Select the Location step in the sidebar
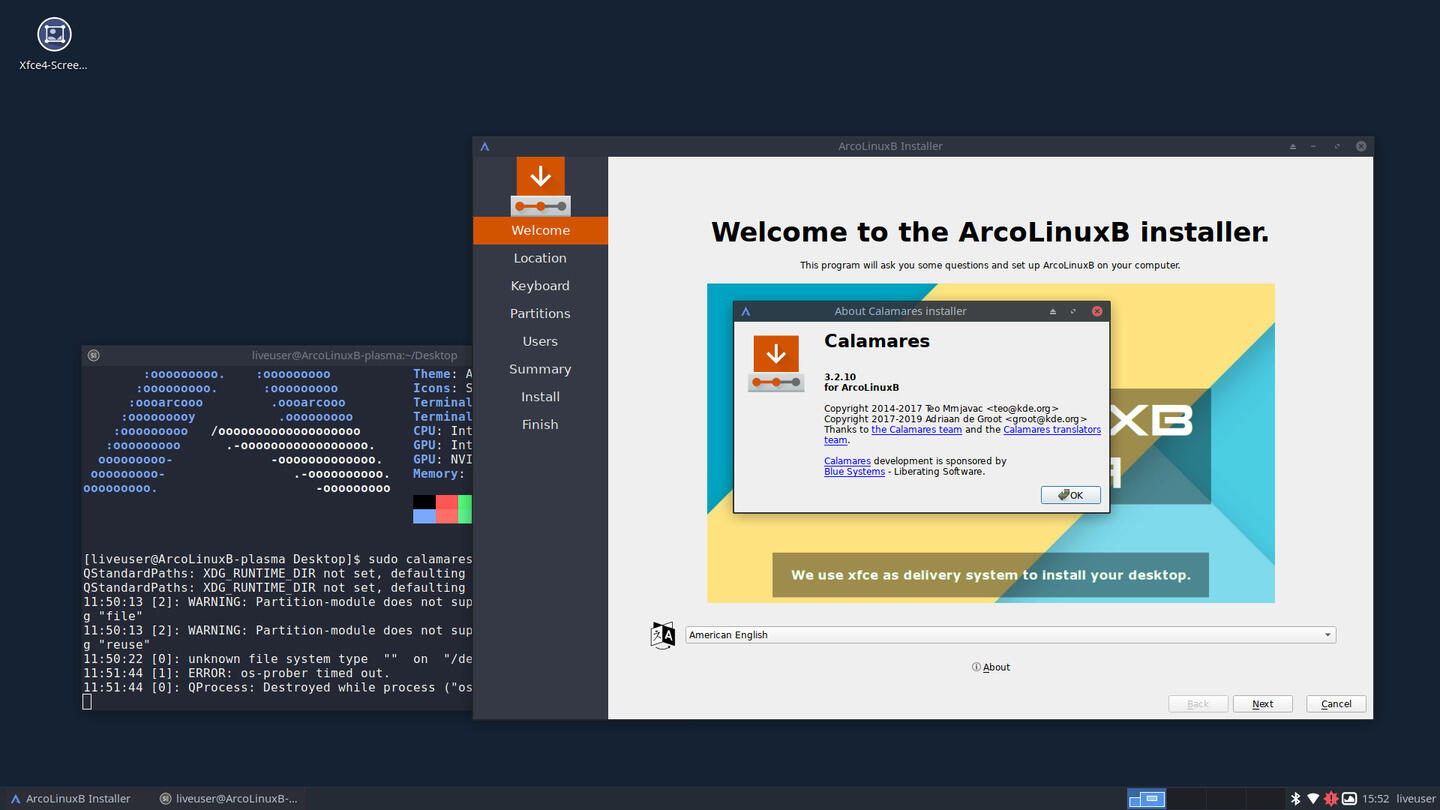 pyautogui.click(x=540, y=258)
